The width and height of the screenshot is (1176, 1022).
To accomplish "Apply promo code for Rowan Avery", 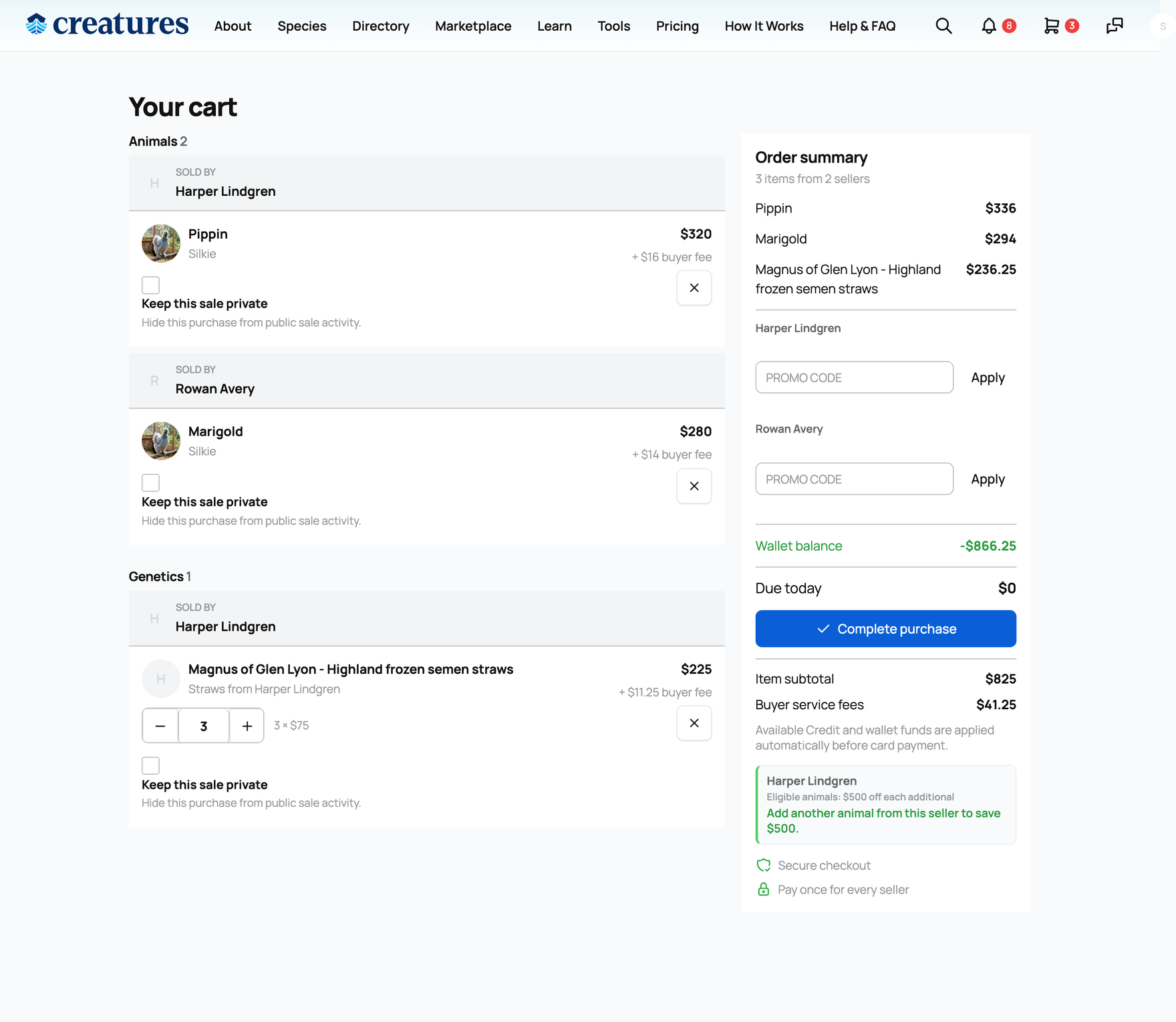I will pyautogui.click(x=988, y=479).
